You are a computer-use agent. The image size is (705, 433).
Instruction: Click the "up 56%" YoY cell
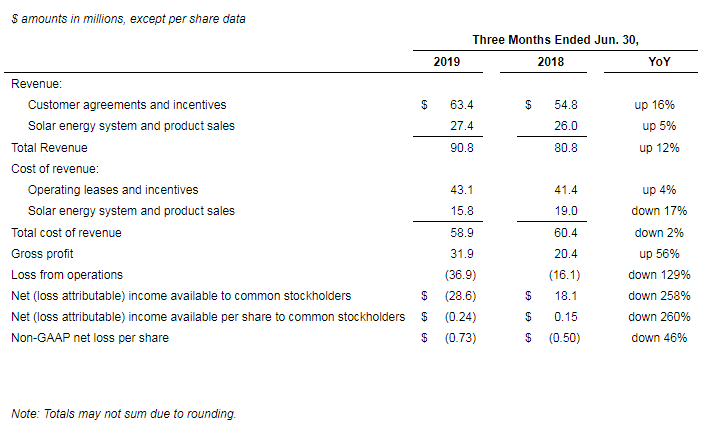pyautogui.click(x=659, y=254)
